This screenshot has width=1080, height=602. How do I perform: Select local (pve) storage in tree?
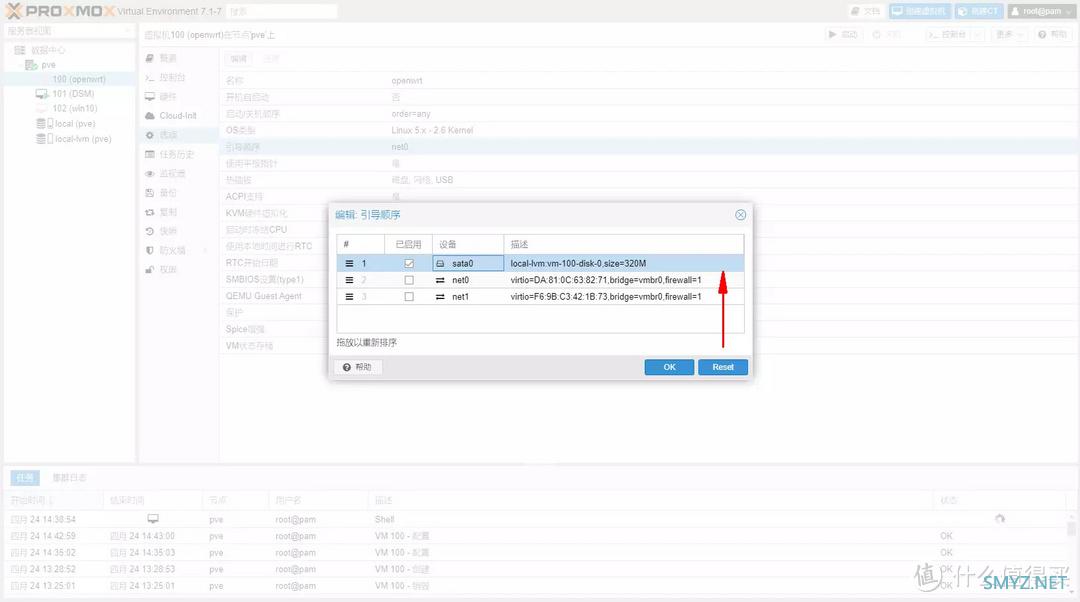click(x=74, y=124)
